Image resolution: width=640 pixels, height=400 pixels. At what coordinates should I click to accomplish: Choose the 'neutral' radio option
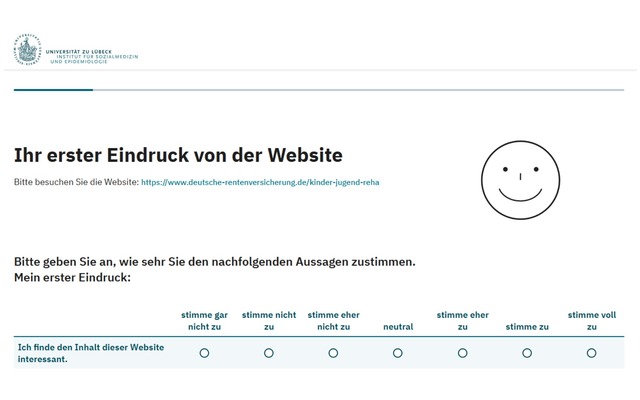pos(398,353)
